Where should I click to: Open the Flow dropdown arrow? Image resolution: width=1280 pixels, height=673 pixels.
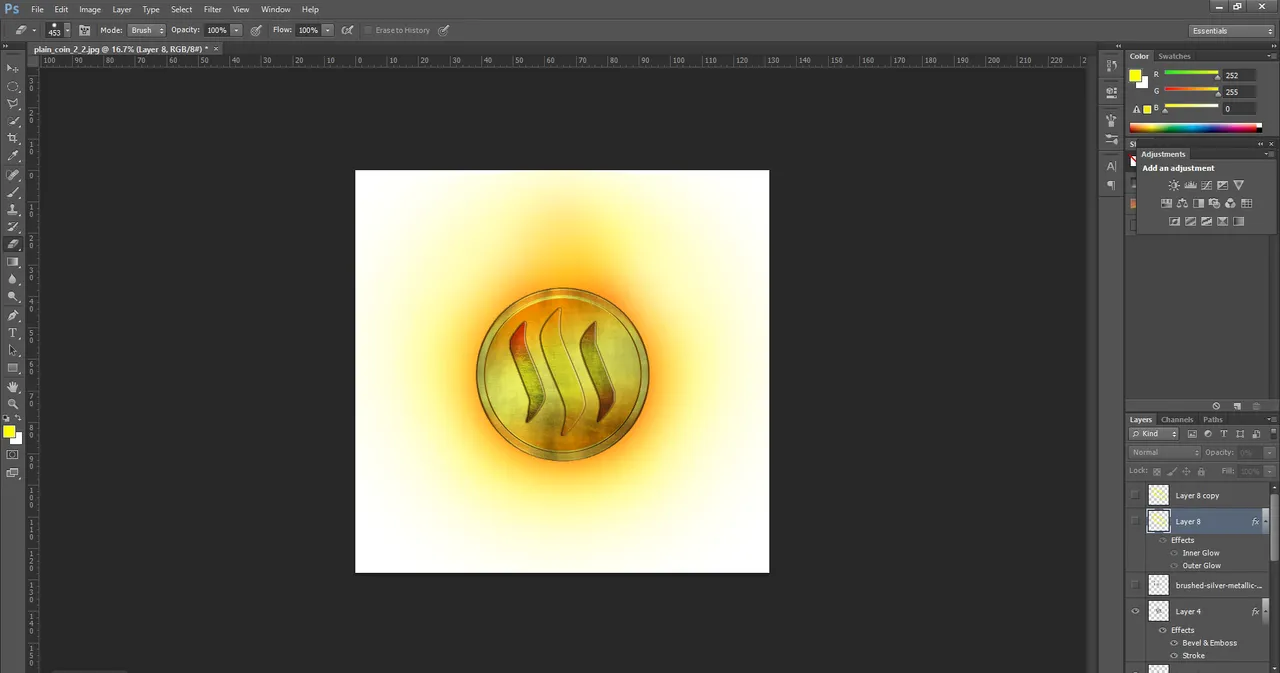tap(327, 30)
